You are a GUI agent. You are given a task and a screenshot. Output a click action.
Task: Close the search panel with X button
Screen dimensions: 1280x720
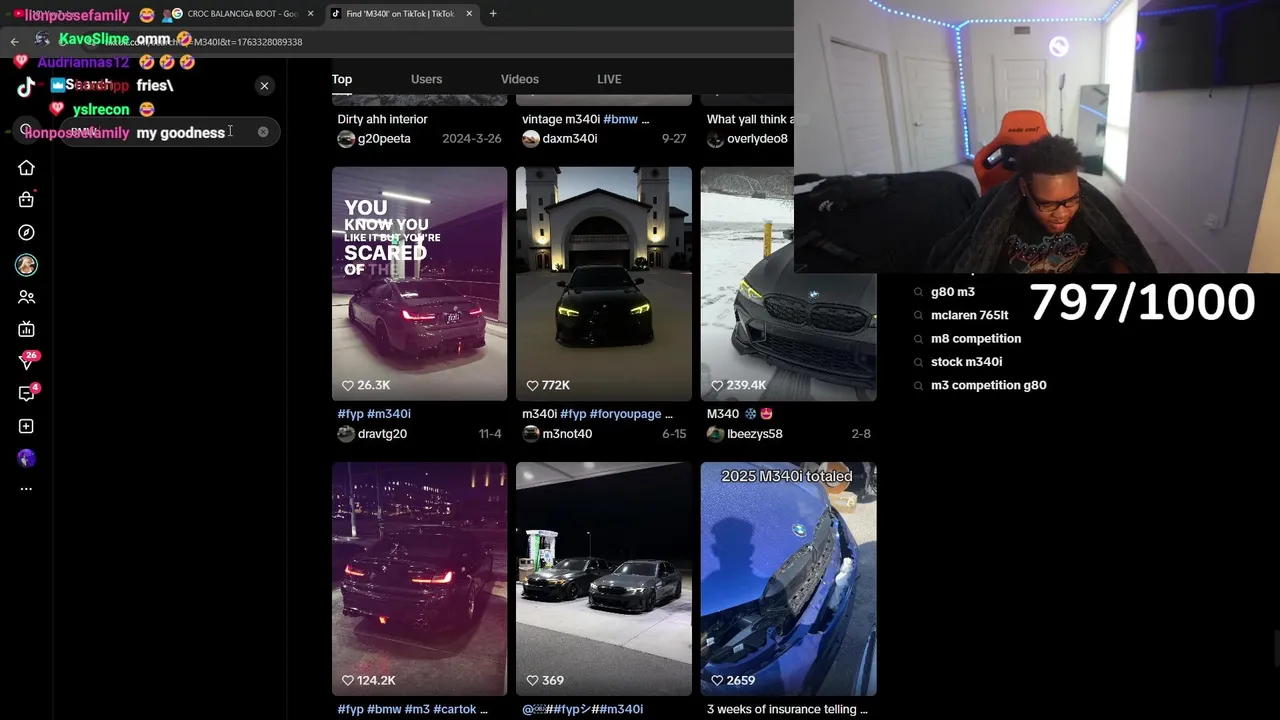tap(264, 86)
